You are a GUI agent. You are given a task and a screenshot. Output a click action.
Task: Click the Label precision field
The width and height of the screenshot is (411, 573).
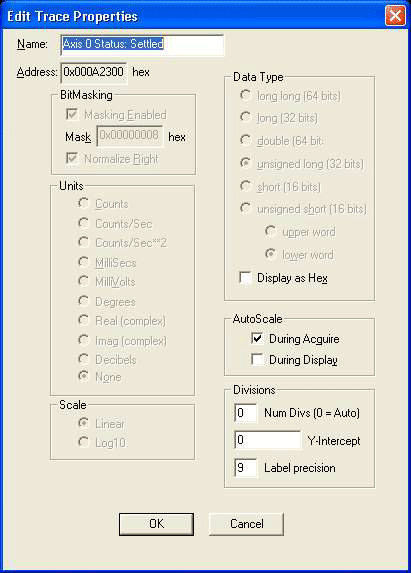click(x=245, y=468)
